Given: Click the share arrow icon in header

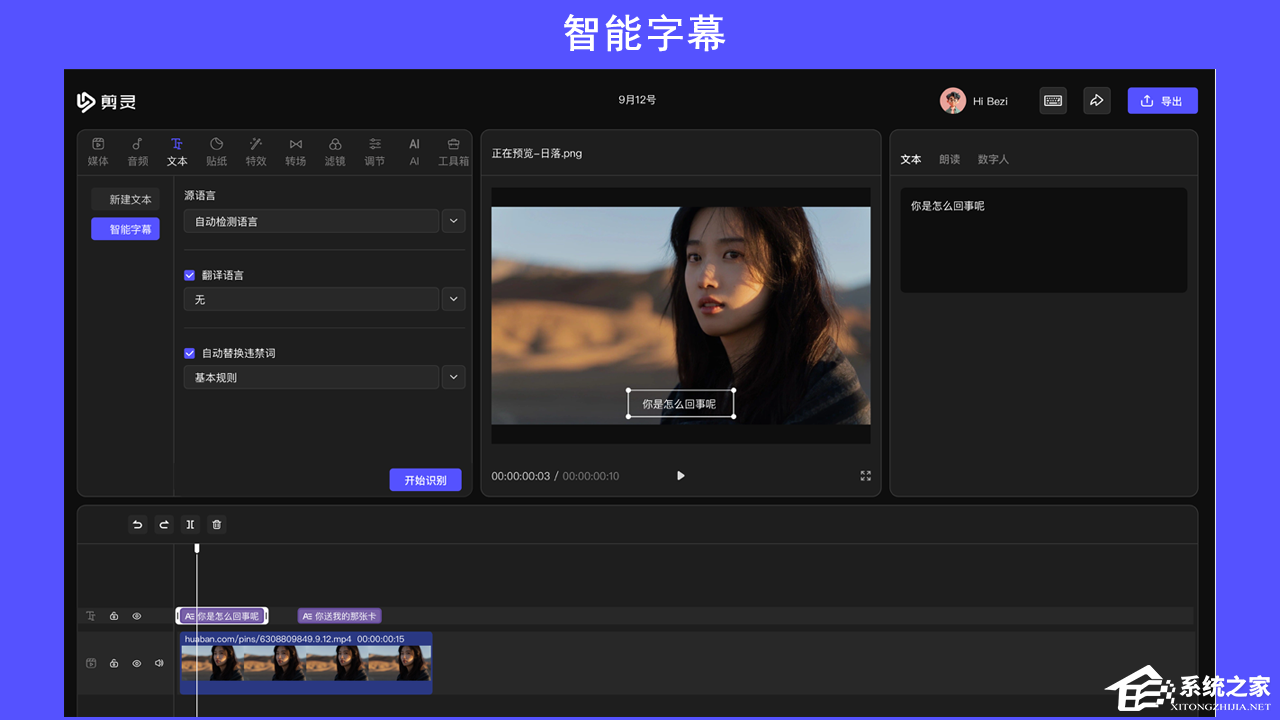Looking at the screenshot, I should pyautogui.click(x=1096, y=101).
